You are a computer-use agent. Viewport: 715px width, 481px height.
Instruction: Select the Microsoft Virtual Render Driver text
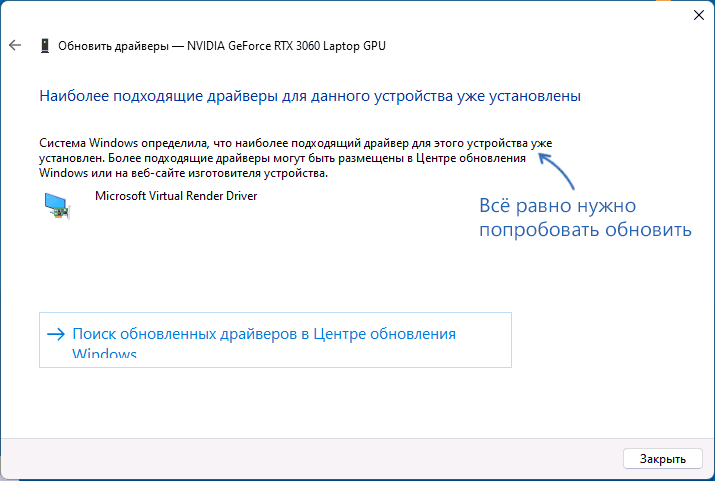[x=176, y=196]
